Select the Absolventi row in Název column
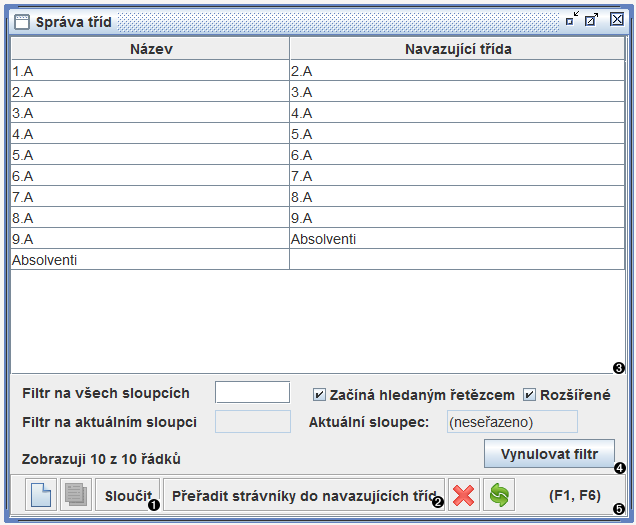The height and width of the screenshot is (525, 636). (151, 260)
